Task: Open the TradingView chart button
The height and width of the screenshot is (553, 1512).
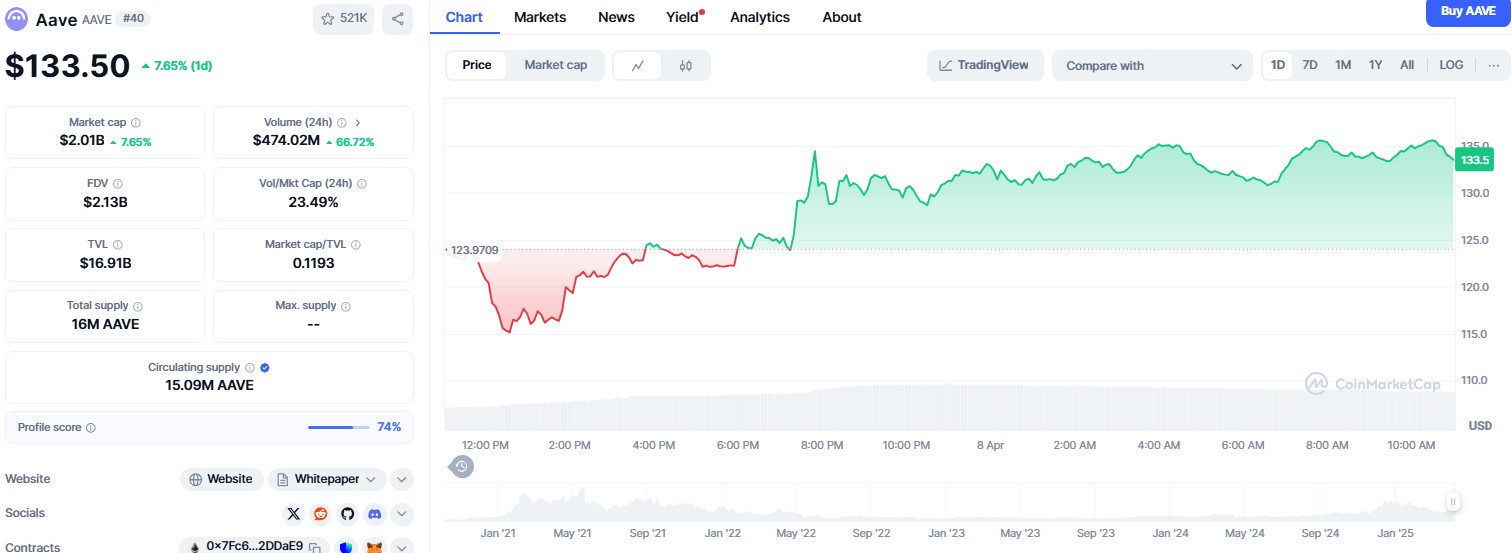Action: tap(984, 66)
